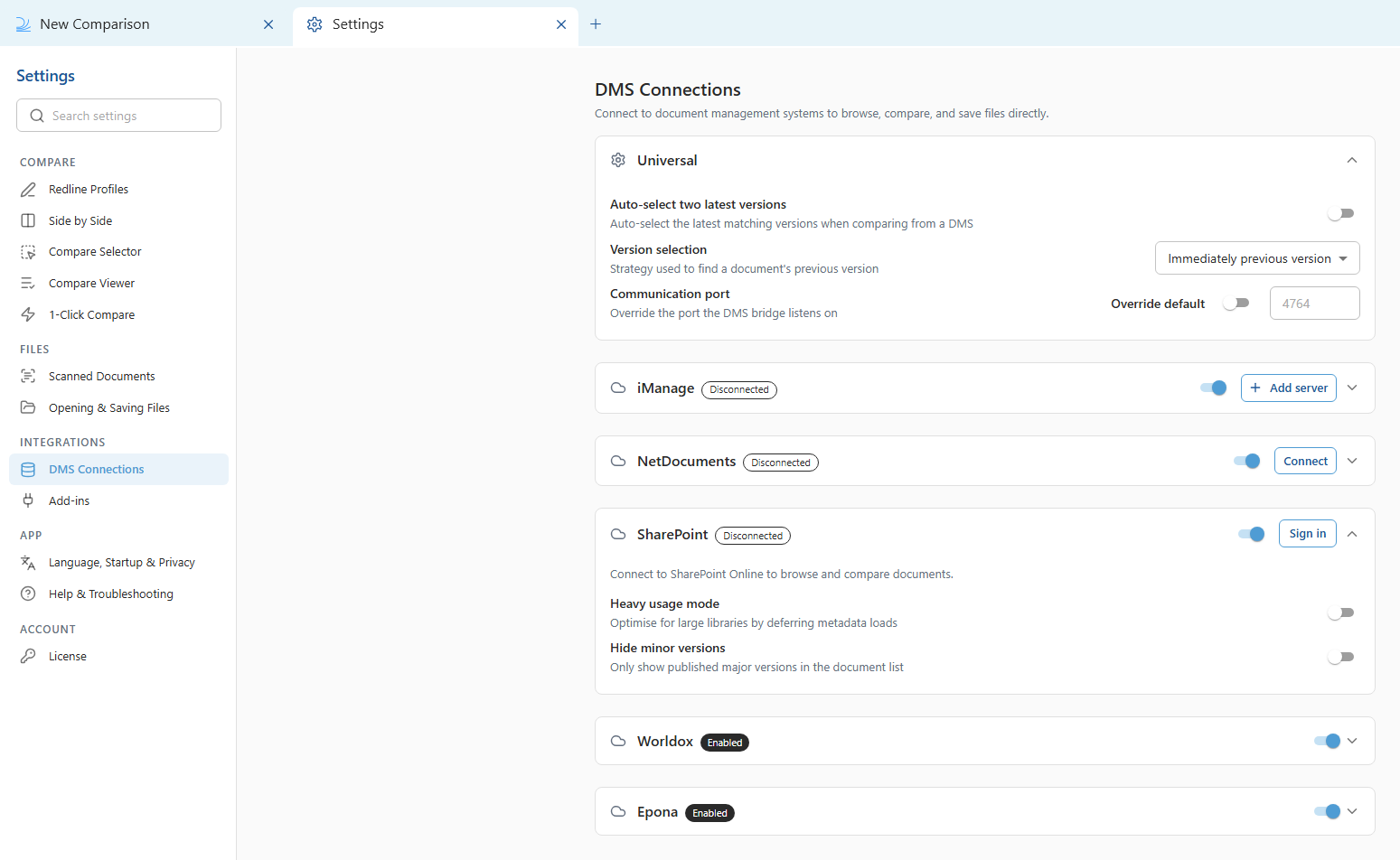Open Compare Viewer settings page
This screenshot has height=860, width=1400.
pyautogui.click(x=118, y=284)
